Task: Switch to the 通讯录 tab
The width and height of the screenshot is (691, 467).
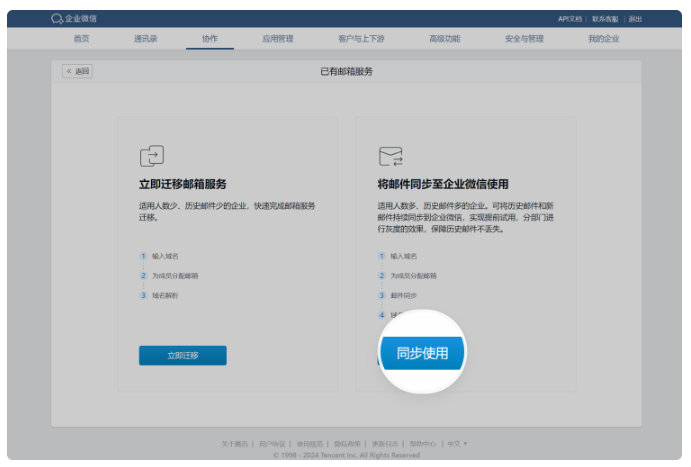Action: (146, 39)
